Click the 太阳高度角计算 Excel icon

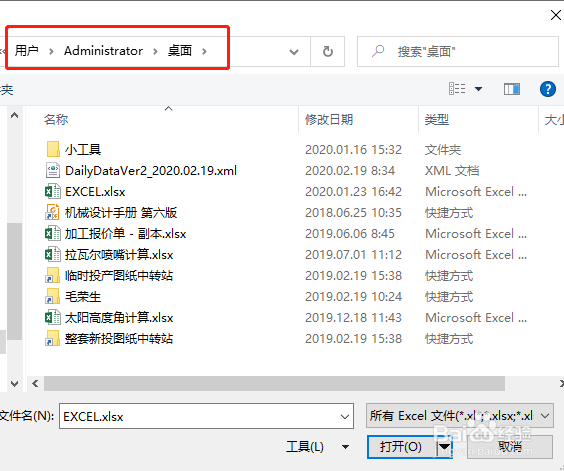click(53, 317)
